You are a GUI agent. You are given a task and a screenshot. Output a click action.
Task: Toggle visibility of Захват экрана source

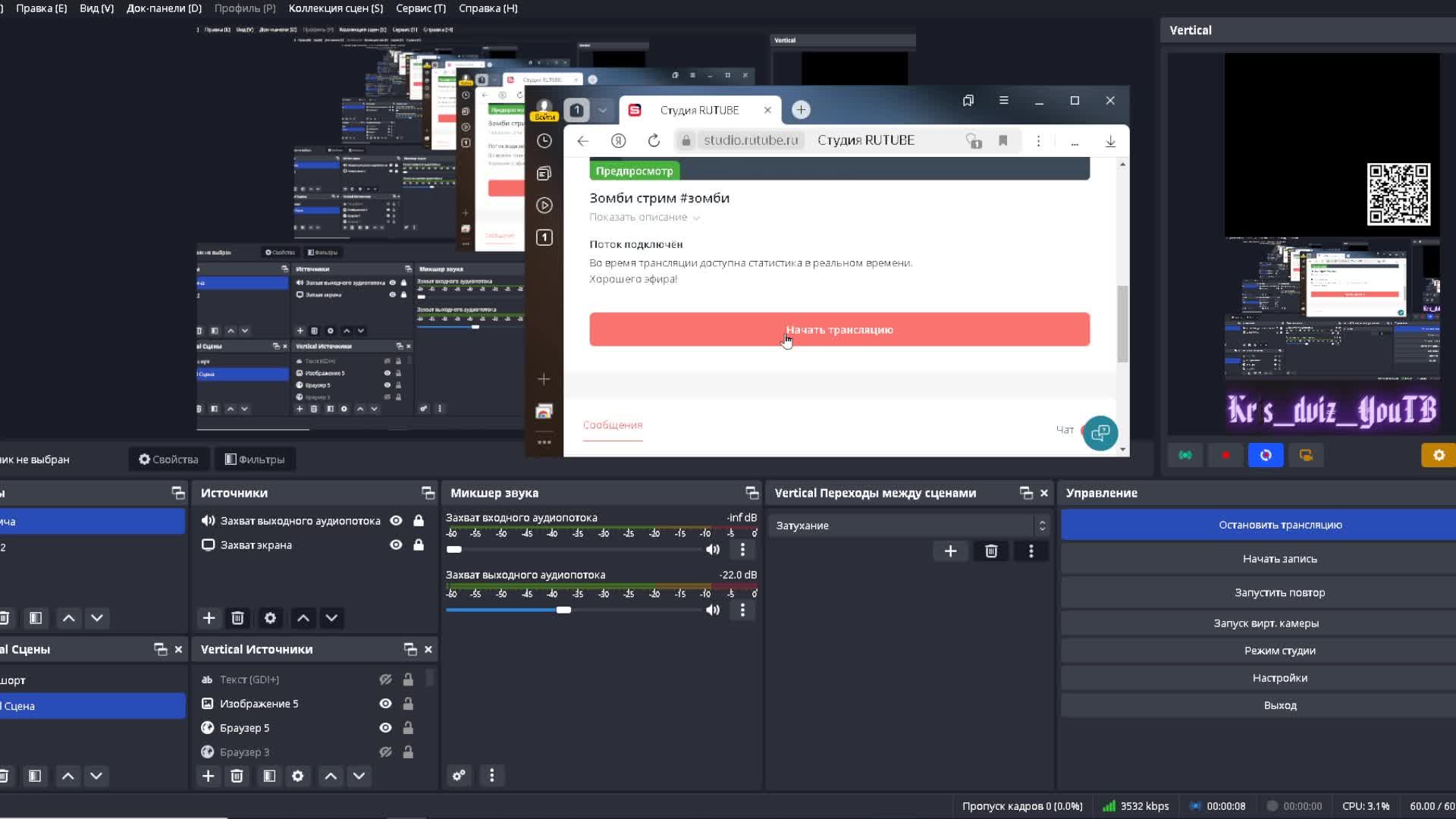tap(396, 545)
